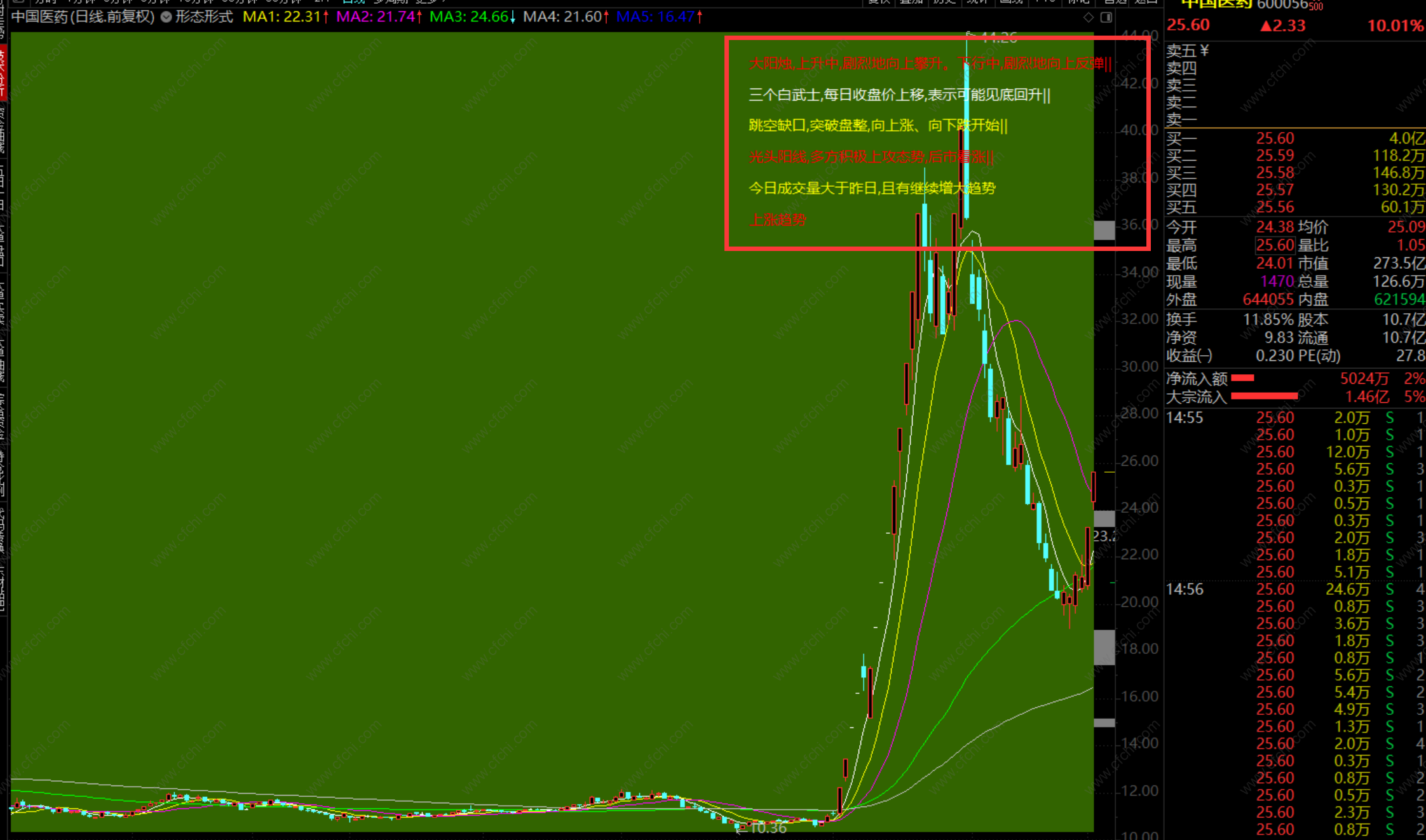The height and width of the screenshot is (840, 1426).
Task: Select the 中国医药(日线.前复权) chart title
Action: 83,17
